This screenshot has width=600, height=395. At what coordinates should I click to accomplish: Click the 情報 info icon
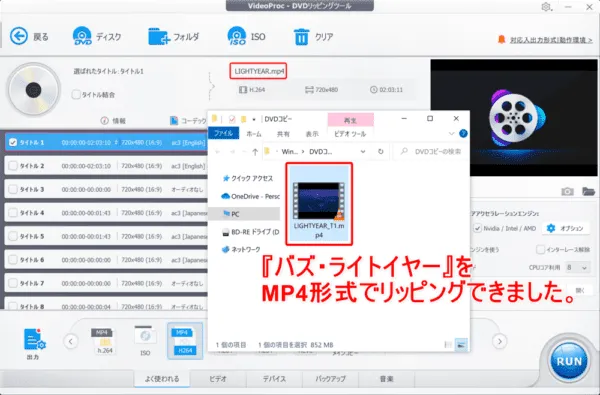click(x=104, y=121)
